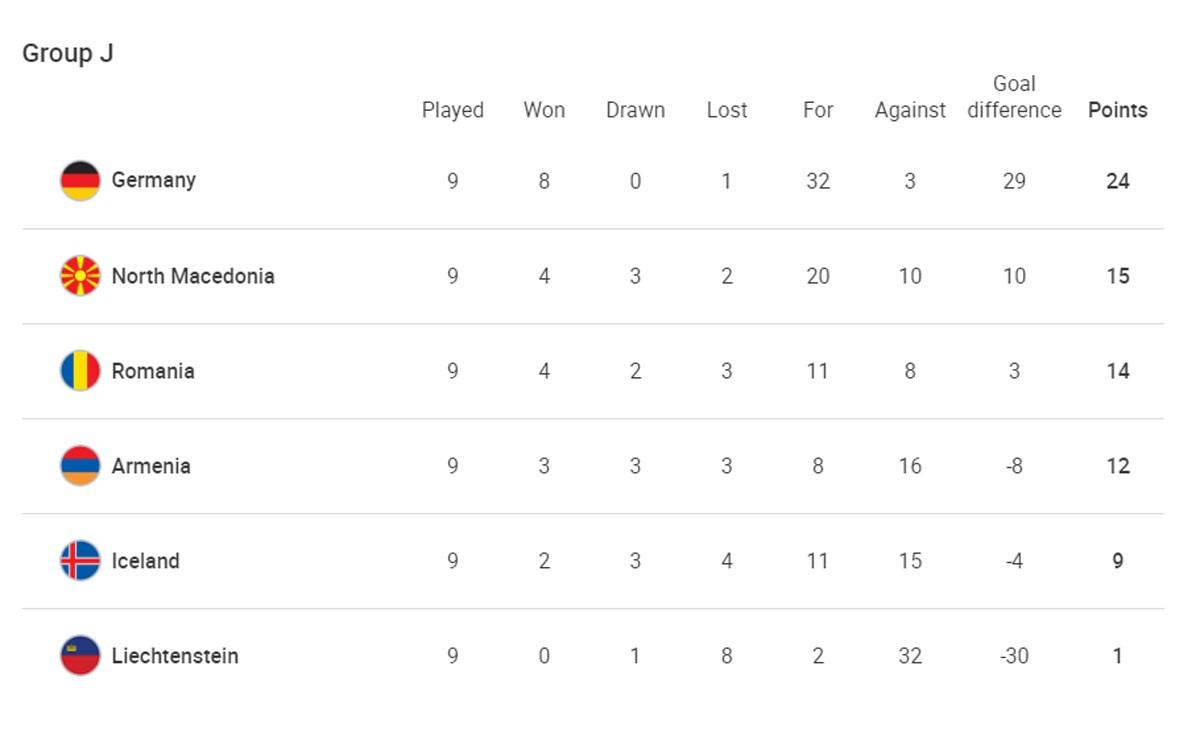Click the Group J heading

pyautogui.click(x=68, y=54)
